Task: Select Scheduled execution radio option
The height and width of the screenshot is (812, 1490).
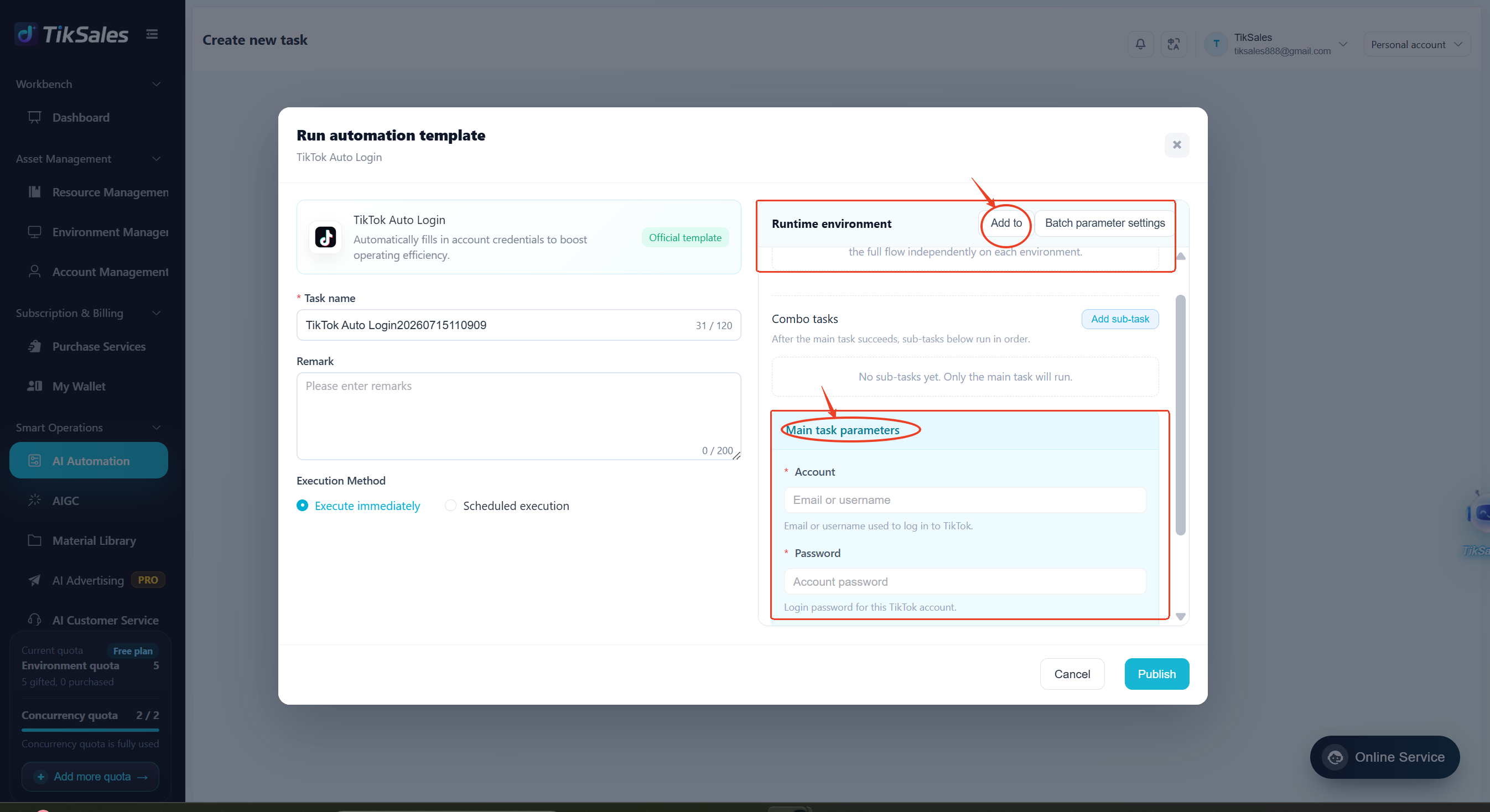Action: pyautogui.click(x=450, y=506)
